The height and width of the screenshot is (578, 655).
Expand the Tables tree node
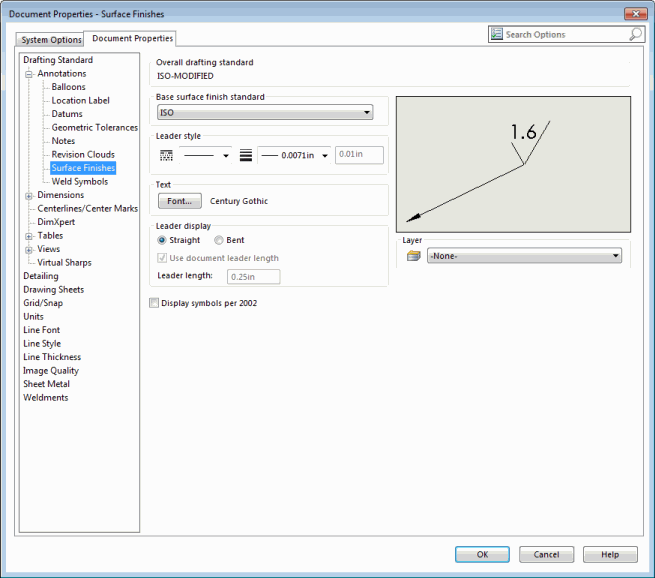pos(29,236)
